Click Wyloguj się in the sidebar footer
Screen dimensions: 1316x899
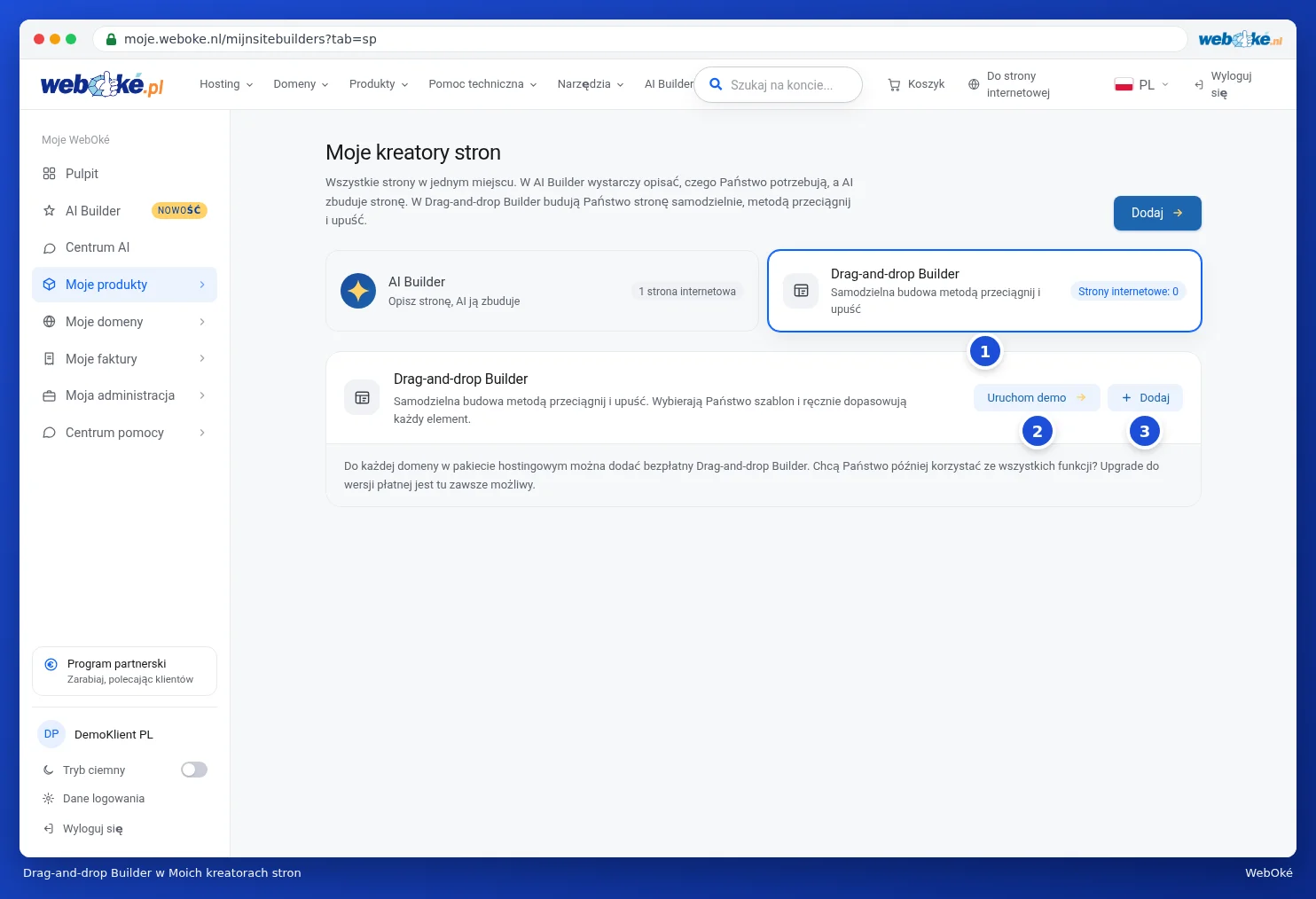(83, 829)
